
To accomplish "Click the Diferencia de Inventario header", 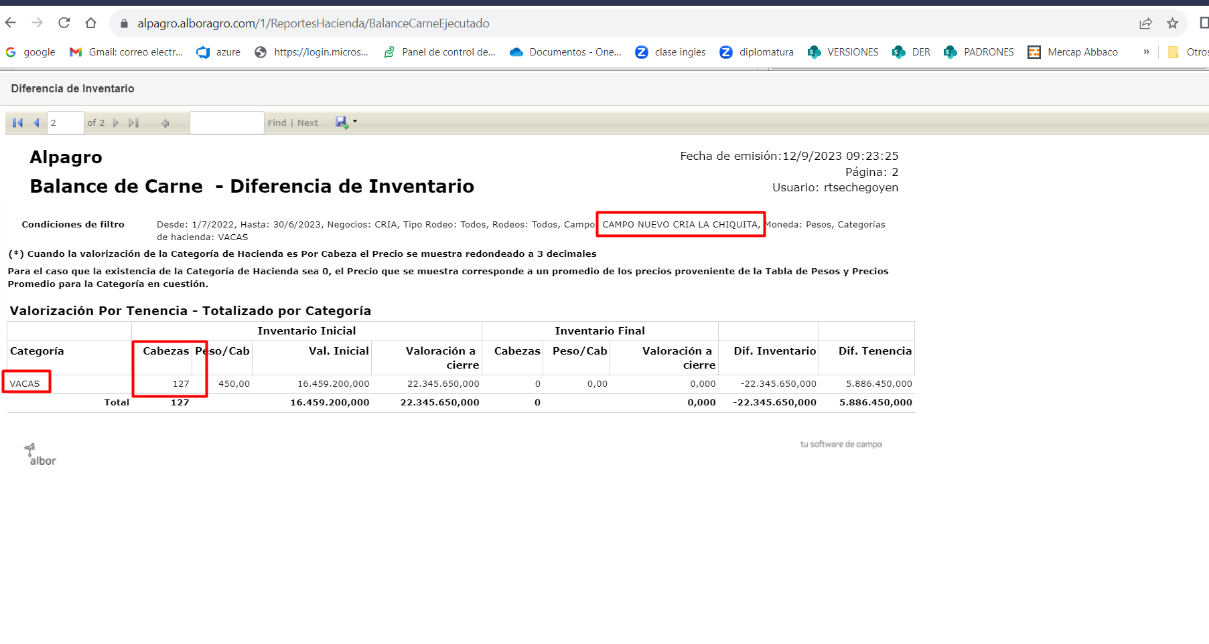I will [x=72, y=89].
